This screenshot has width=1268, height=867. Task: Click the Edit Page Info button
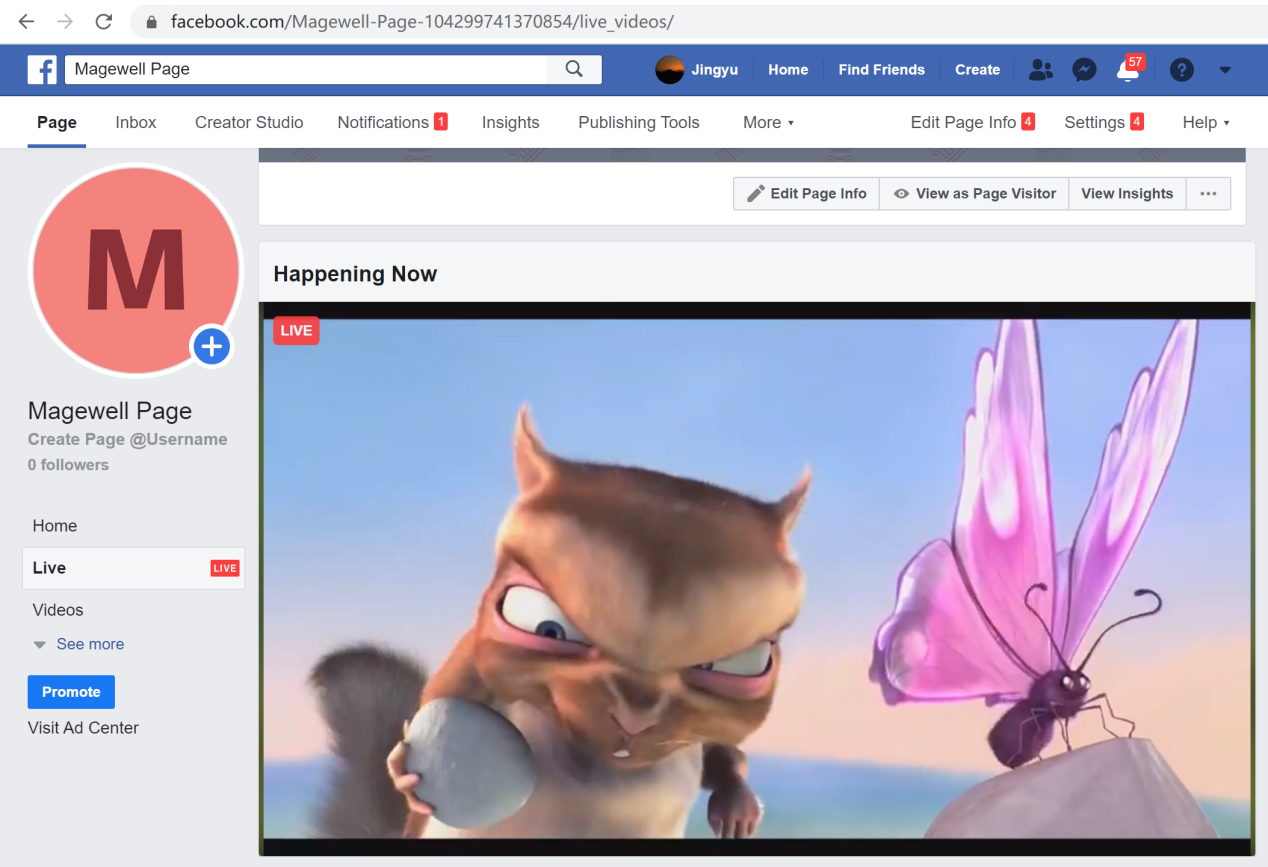pyautogui.click(x=806, y=194)
